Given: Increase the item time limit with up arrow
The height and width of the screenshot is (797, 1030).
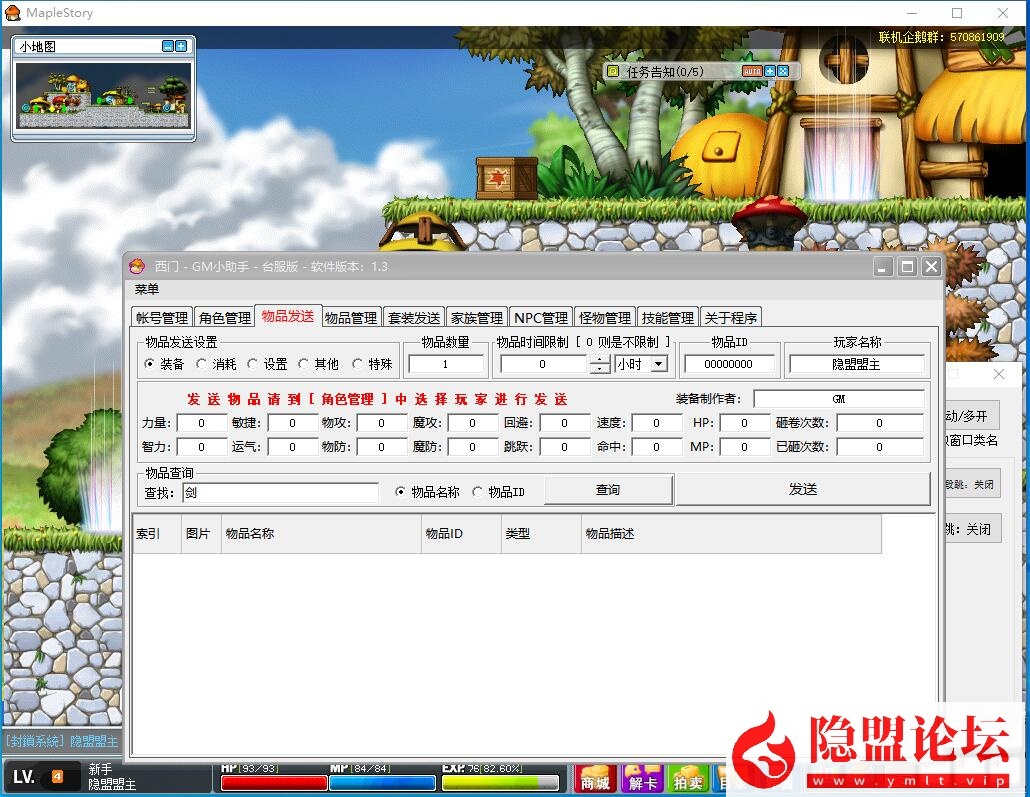Looking at the screenshot, I should (x=599, y=360).
